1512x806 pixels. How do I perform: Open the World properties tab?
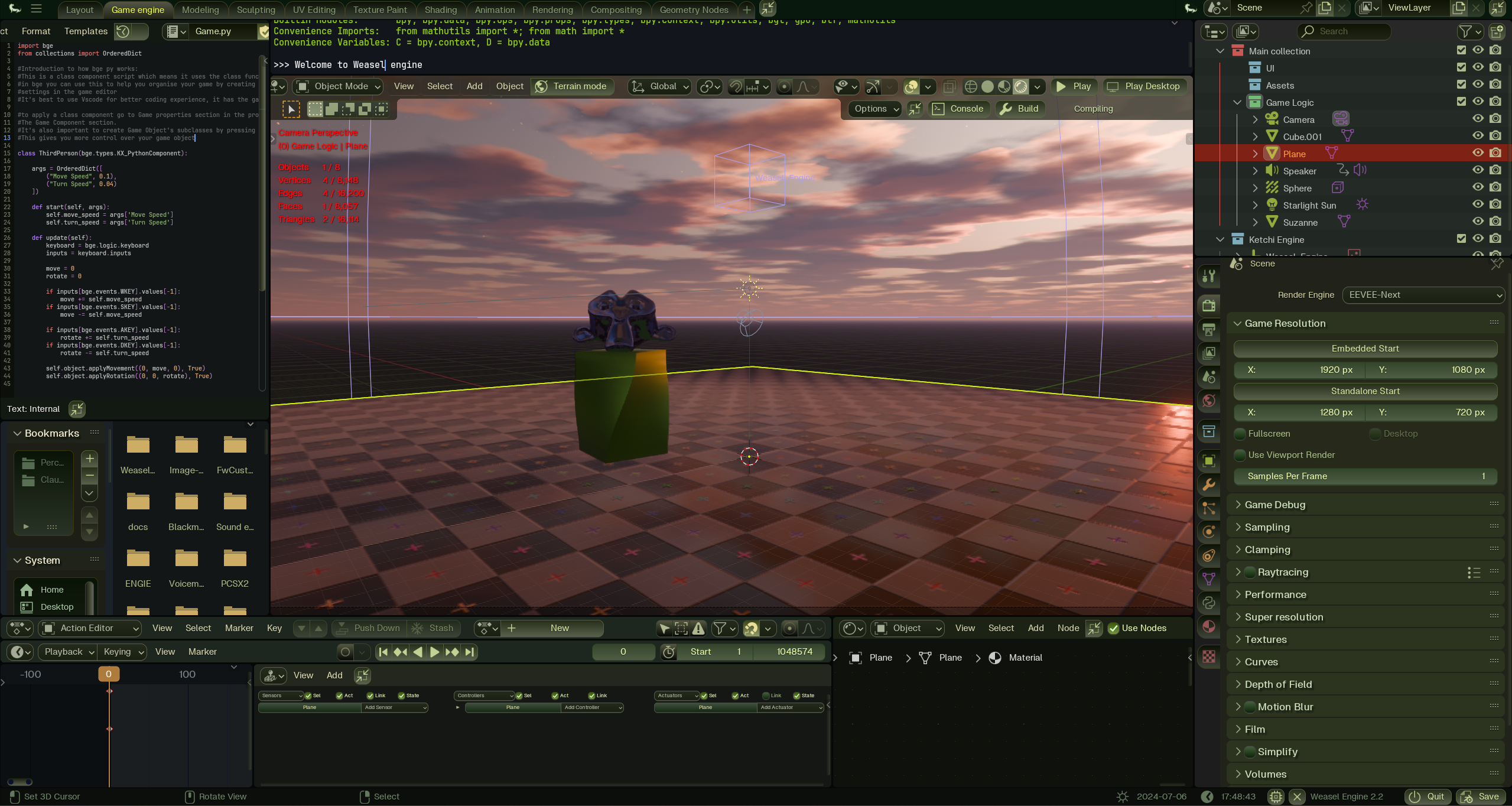point(1209,401)
